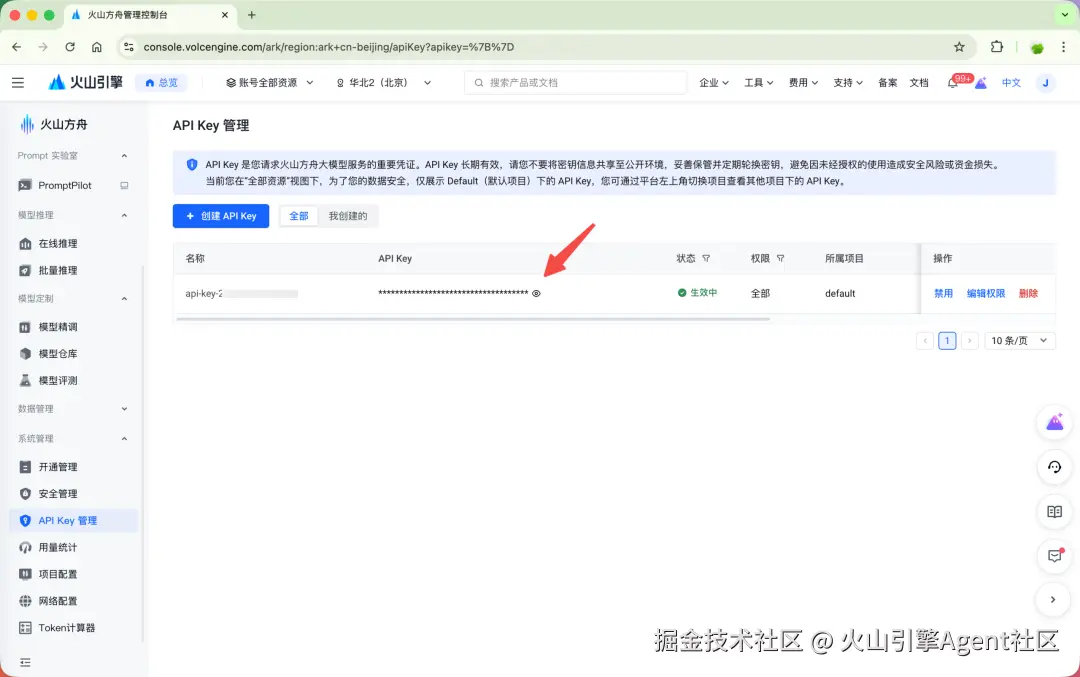Open activation management 开通管理
1080x677 pixels.
[x=58, y=466]
